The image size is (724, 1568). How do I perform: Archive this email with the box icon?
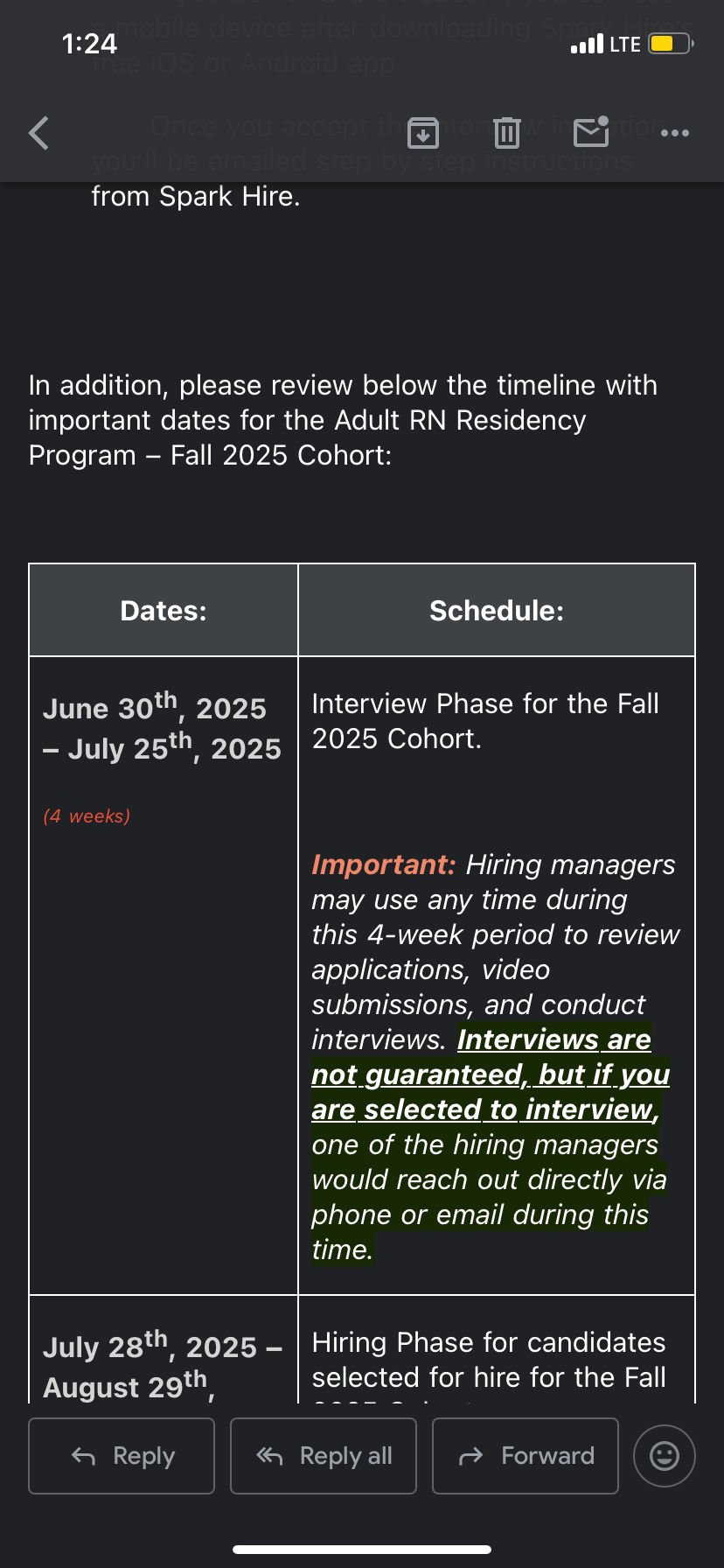click(x=423, y=133)
